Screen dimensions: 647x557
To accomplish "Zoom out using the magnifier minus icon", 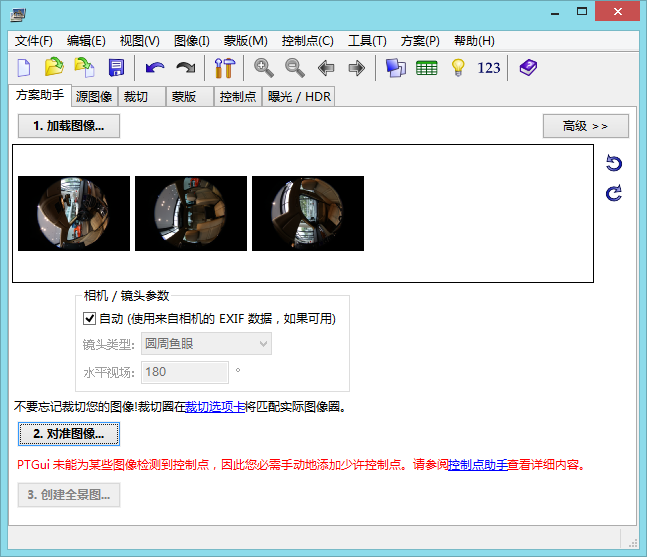I will [295, 68].
